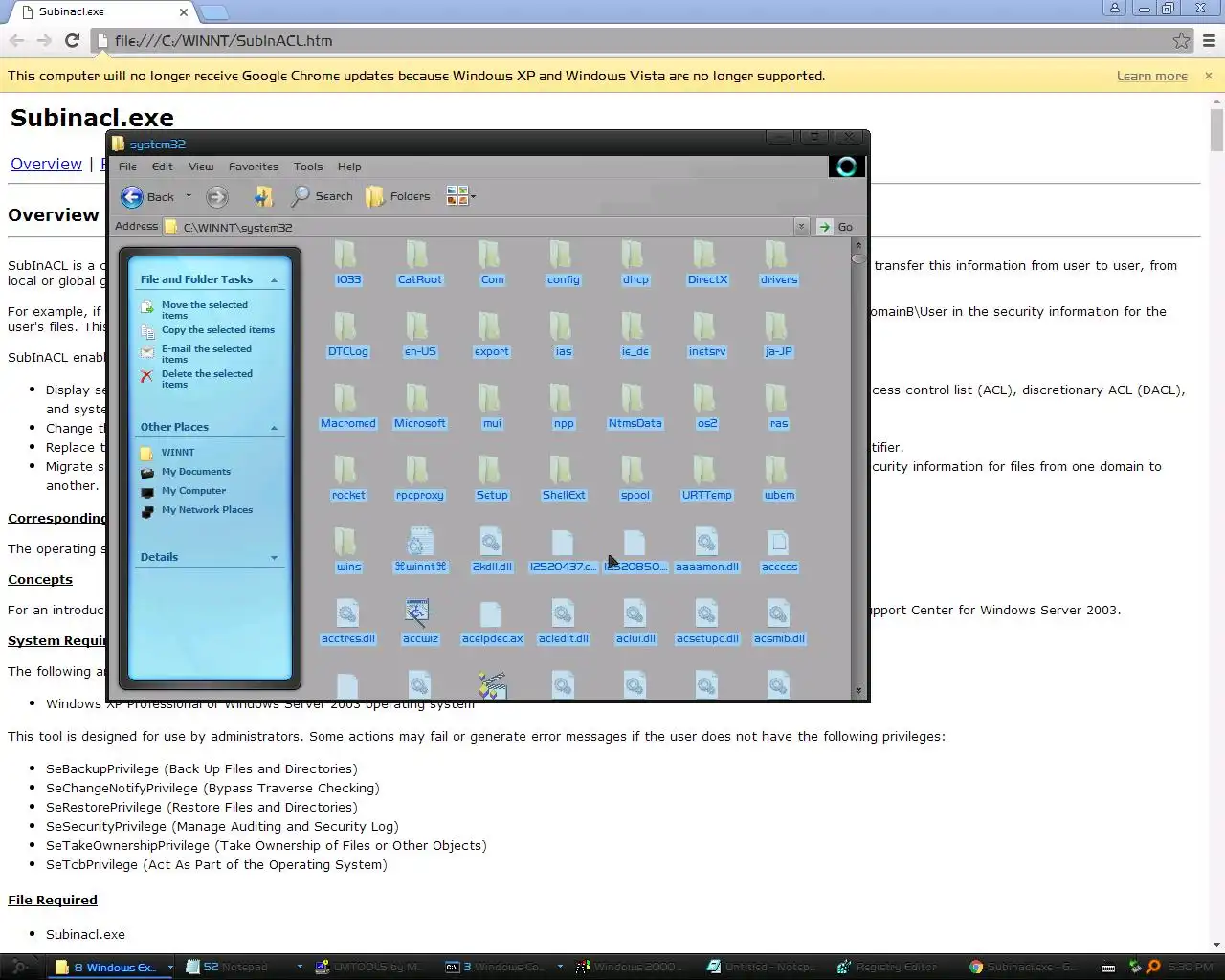Select the Macromed folder icon
Image resolution: width=1225 pixels, height=980 pixels.
click(x=347, y=398)
